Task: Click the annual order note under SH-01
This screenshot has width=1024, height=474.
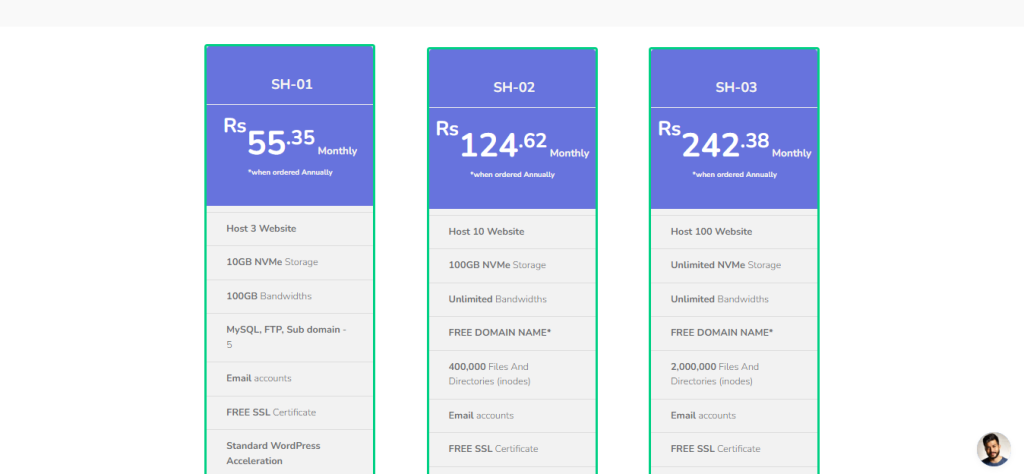Action: [290, 172]
